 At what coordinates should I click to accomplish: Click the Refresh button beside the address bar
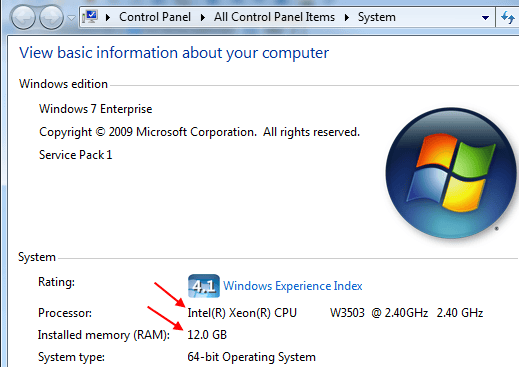click(x=508, y=17)
